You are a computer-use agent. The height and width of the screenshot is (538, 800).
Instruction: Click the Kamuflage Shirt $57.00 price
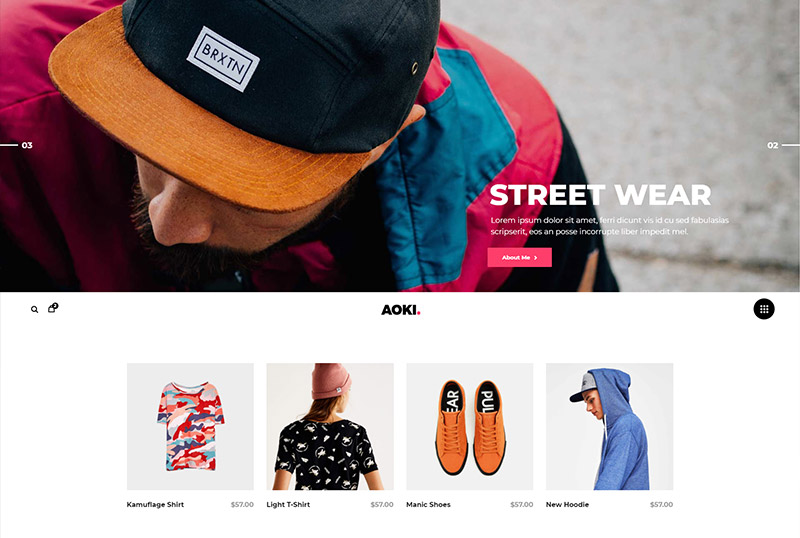point(242,504)
